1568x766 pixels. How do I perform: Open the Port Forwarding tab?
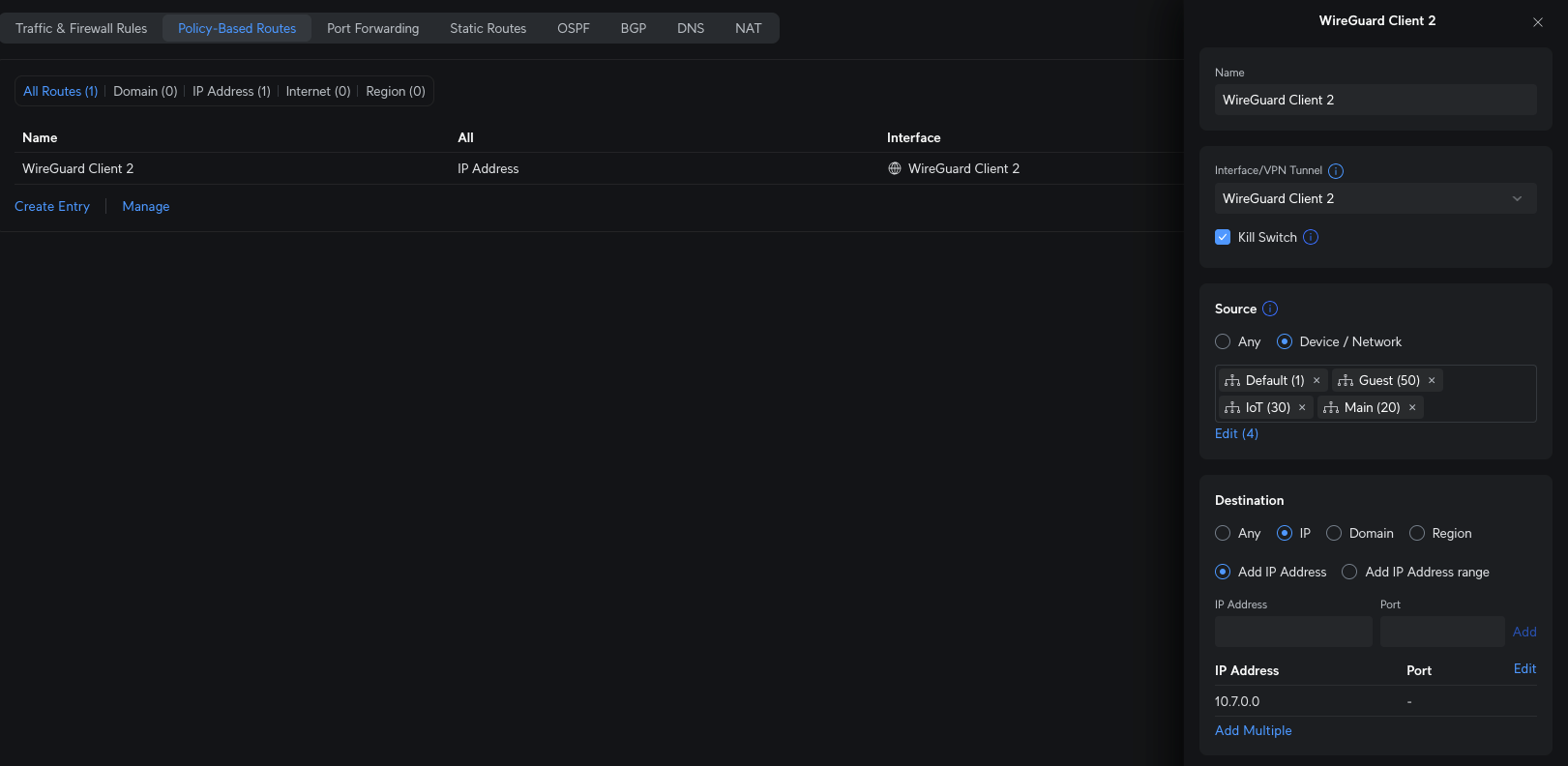click(x=373, y=28)
